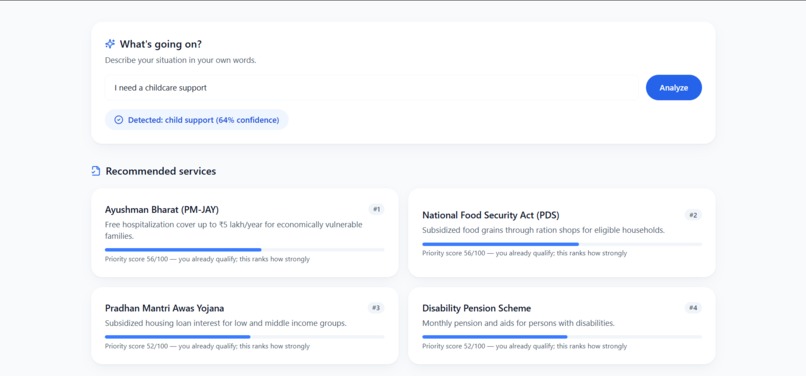Click the sparkle icon beside What's going on?

[109, 44]
